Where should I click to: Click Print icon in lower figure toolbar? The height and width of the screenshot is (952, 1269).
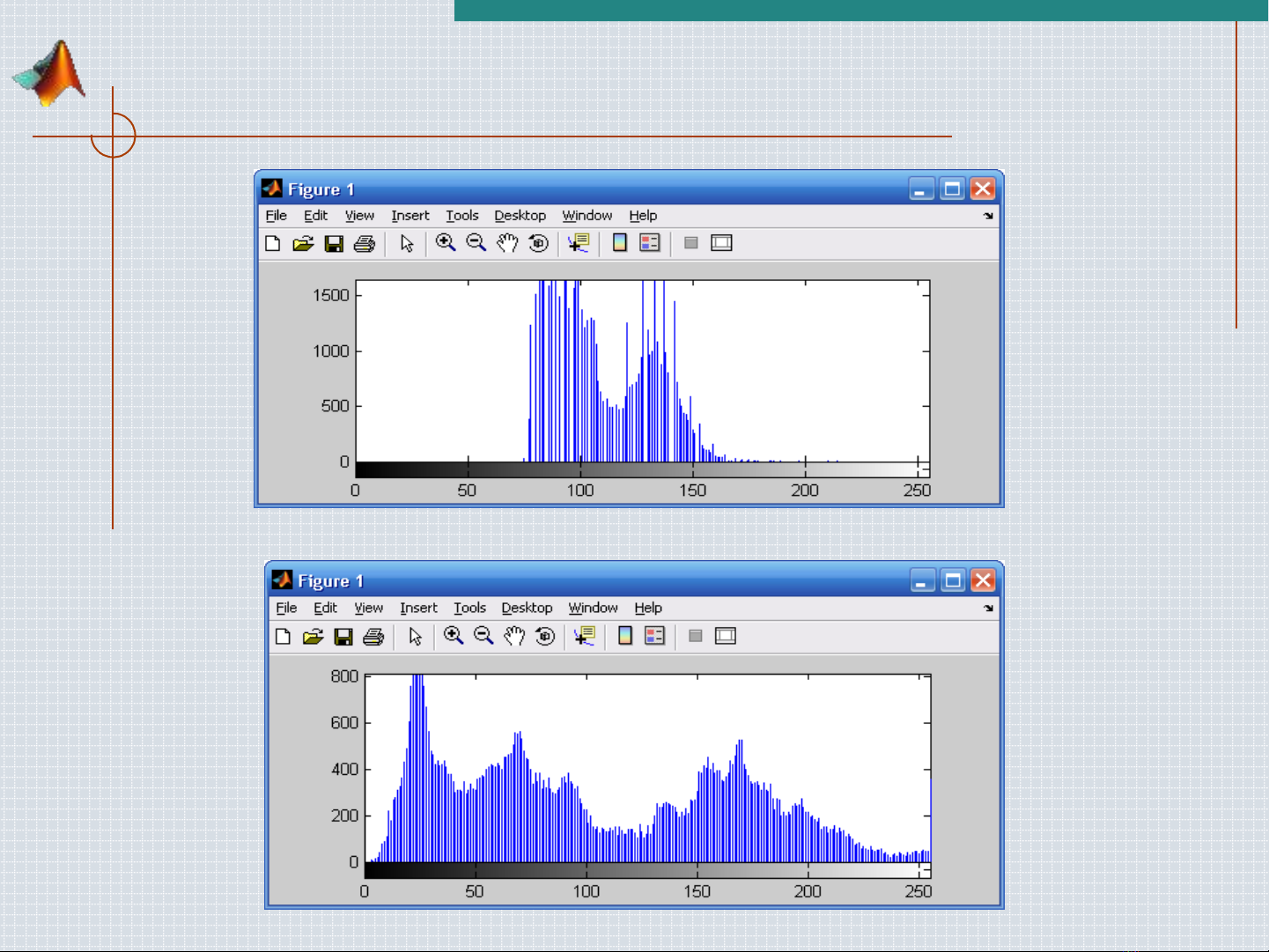[373, 637]
